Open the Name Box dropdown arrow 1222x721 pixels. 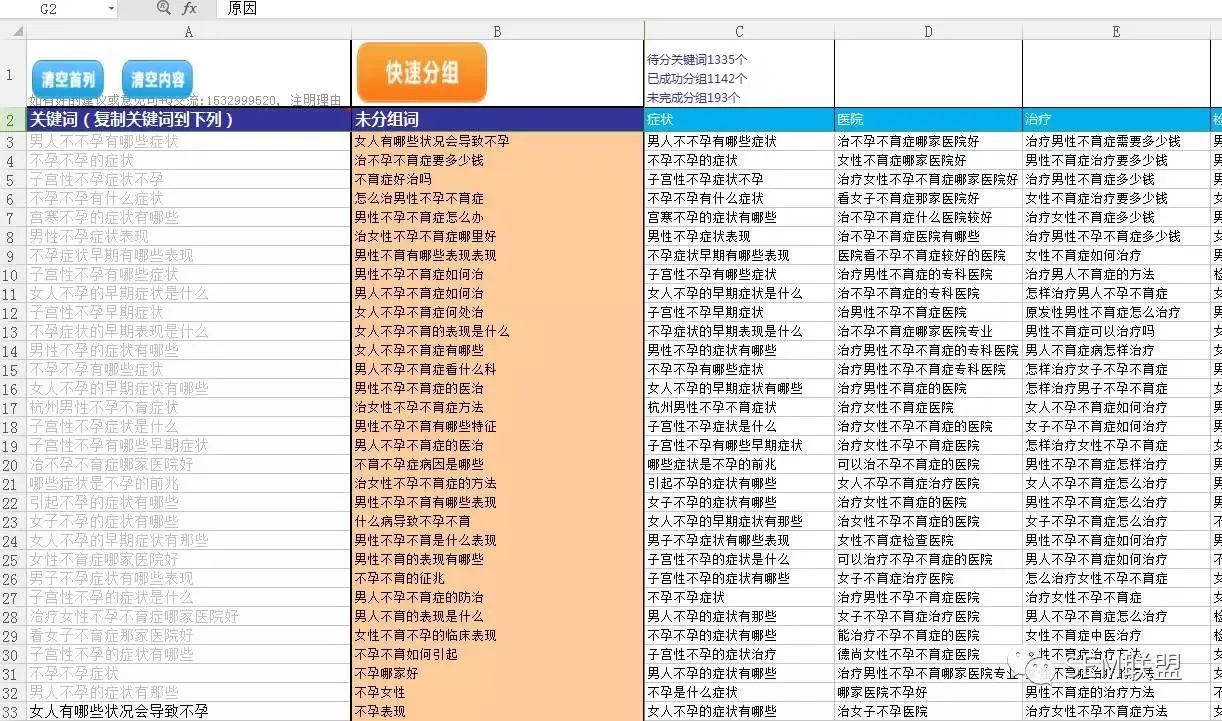[x=111, y=9]
